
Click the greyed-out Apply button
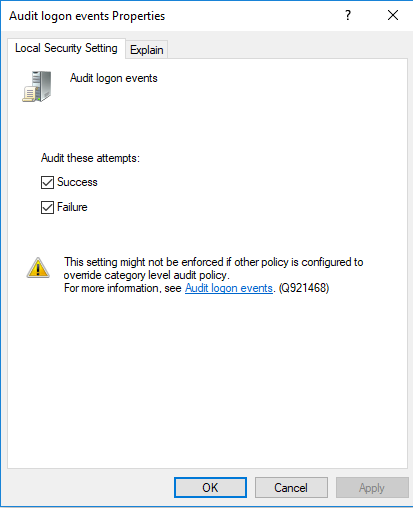(372, 488)
